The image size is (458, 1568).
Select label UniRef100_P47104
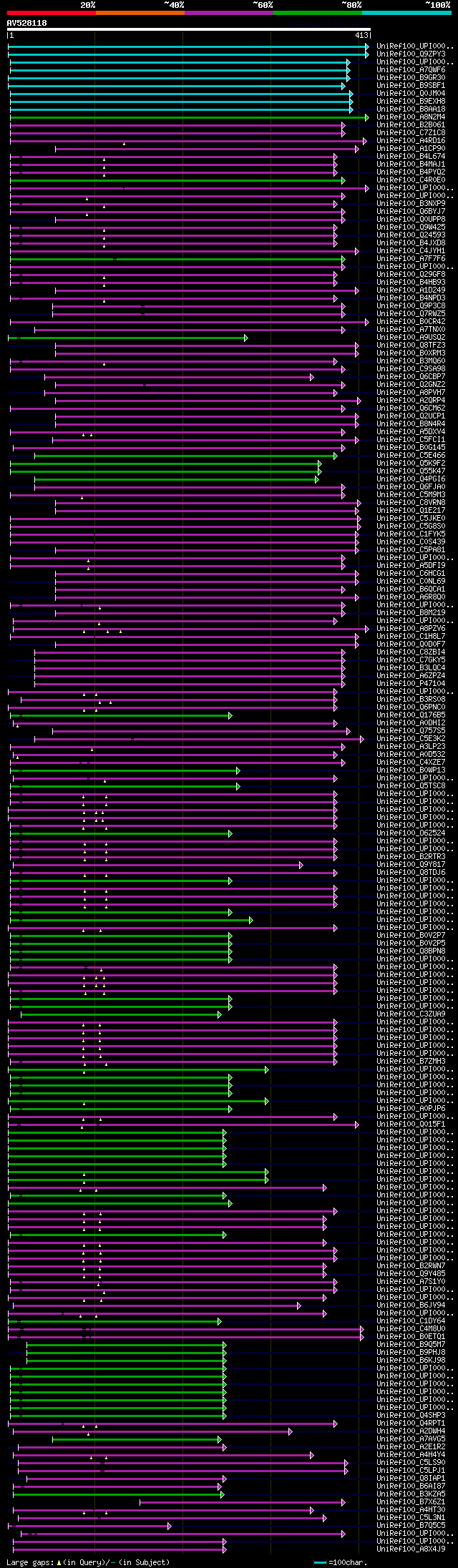click(x=411, y=683)
